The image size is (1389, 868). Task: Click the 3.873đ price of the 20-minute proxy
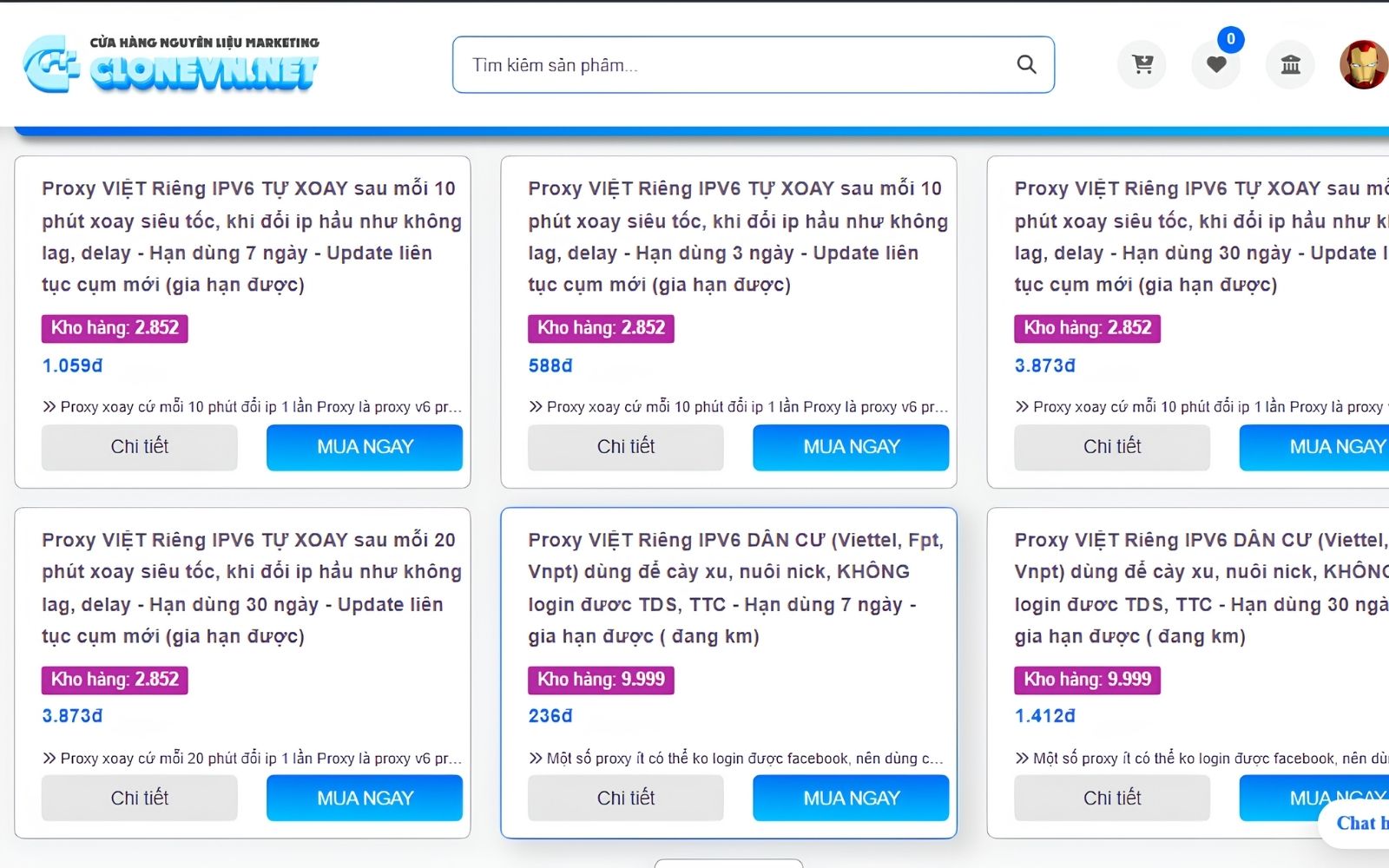[x=73, y=716]
